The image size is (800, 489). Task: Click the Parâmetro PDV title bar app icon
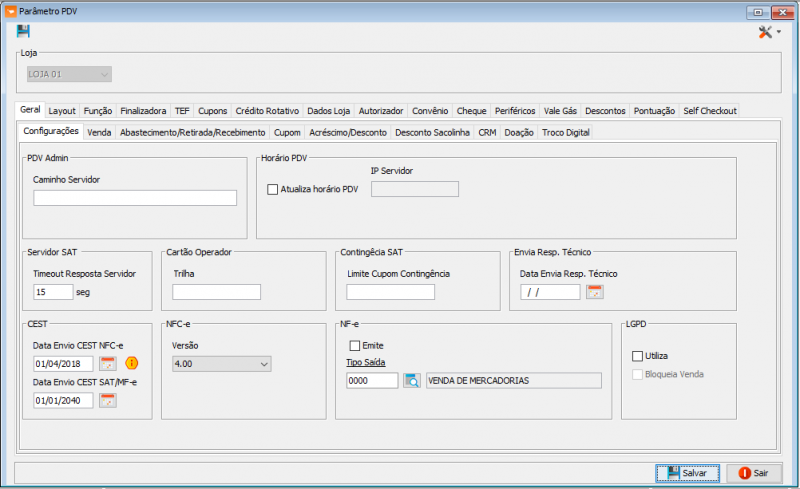point(10,11)
